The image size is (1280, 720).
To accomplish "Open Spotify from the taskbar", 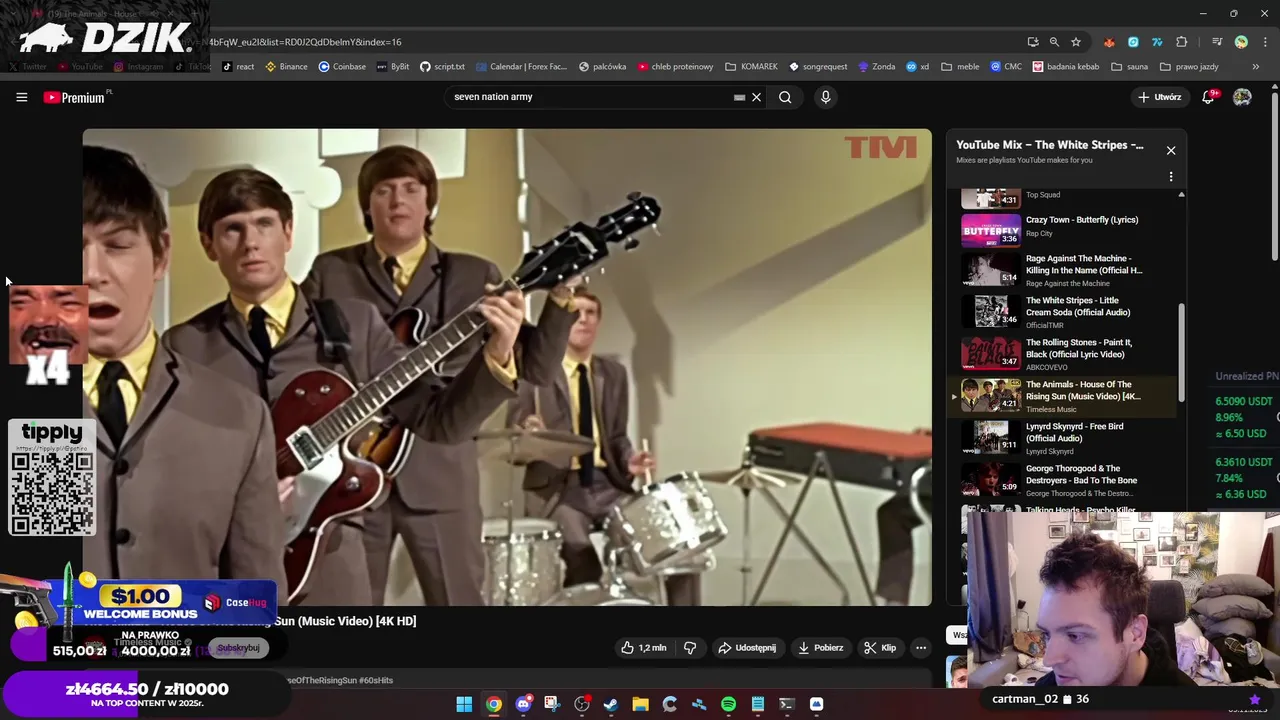I will click(728, 704).
